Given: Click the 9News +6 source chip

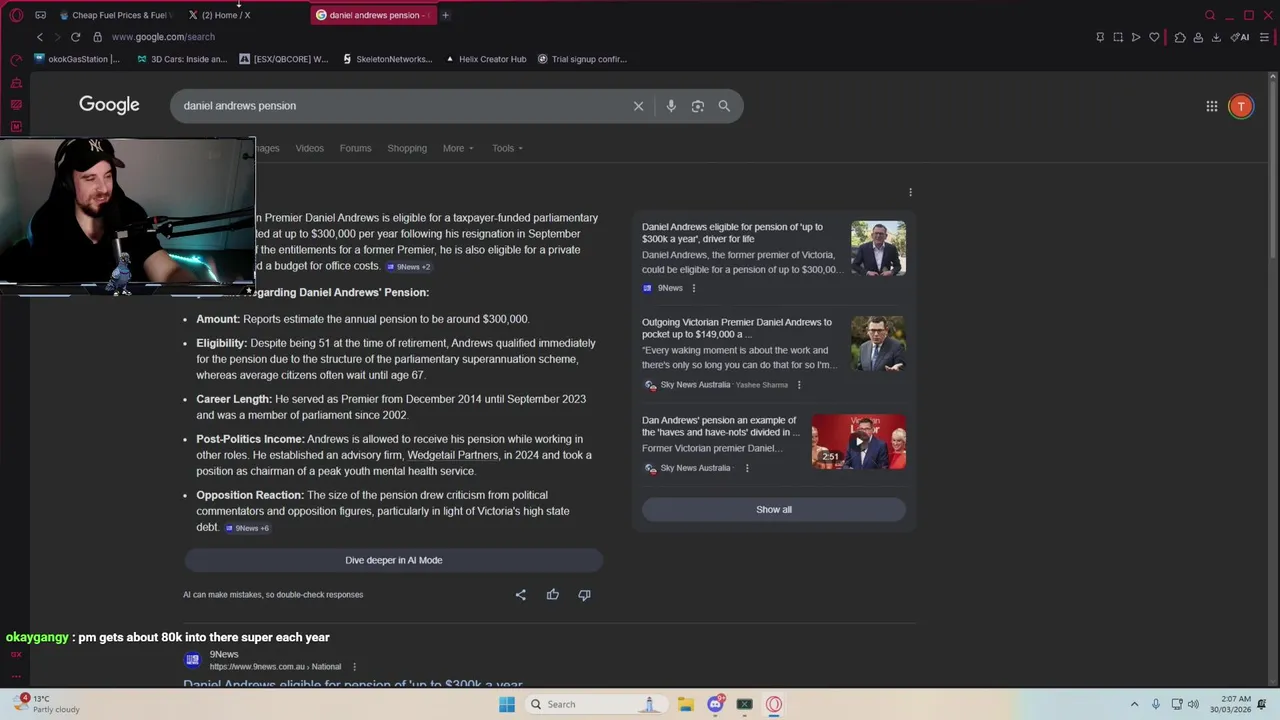Looking at the screenshot, I should point(247,528).
